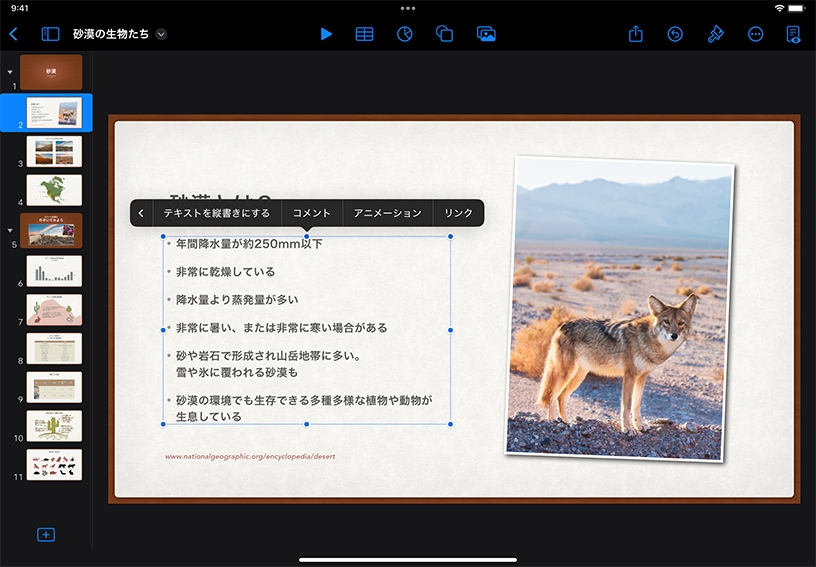Choose テキストを縦書きにする in popup menu
The width and height of the screenshot is (816, 567).
(216, 213)
